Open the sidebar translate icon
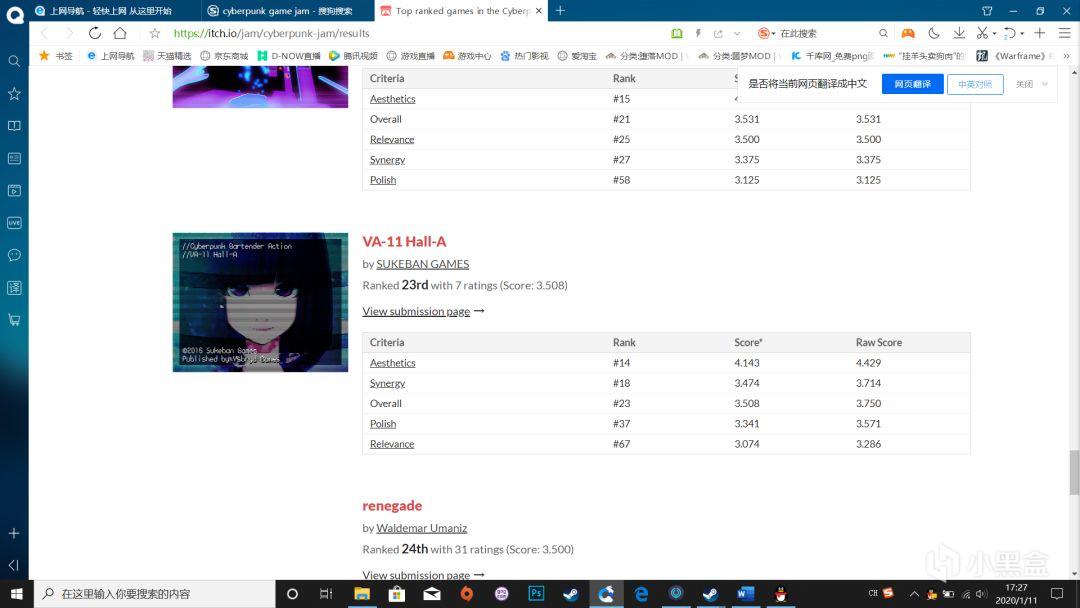1080x608 pixels. pos(14,288)
